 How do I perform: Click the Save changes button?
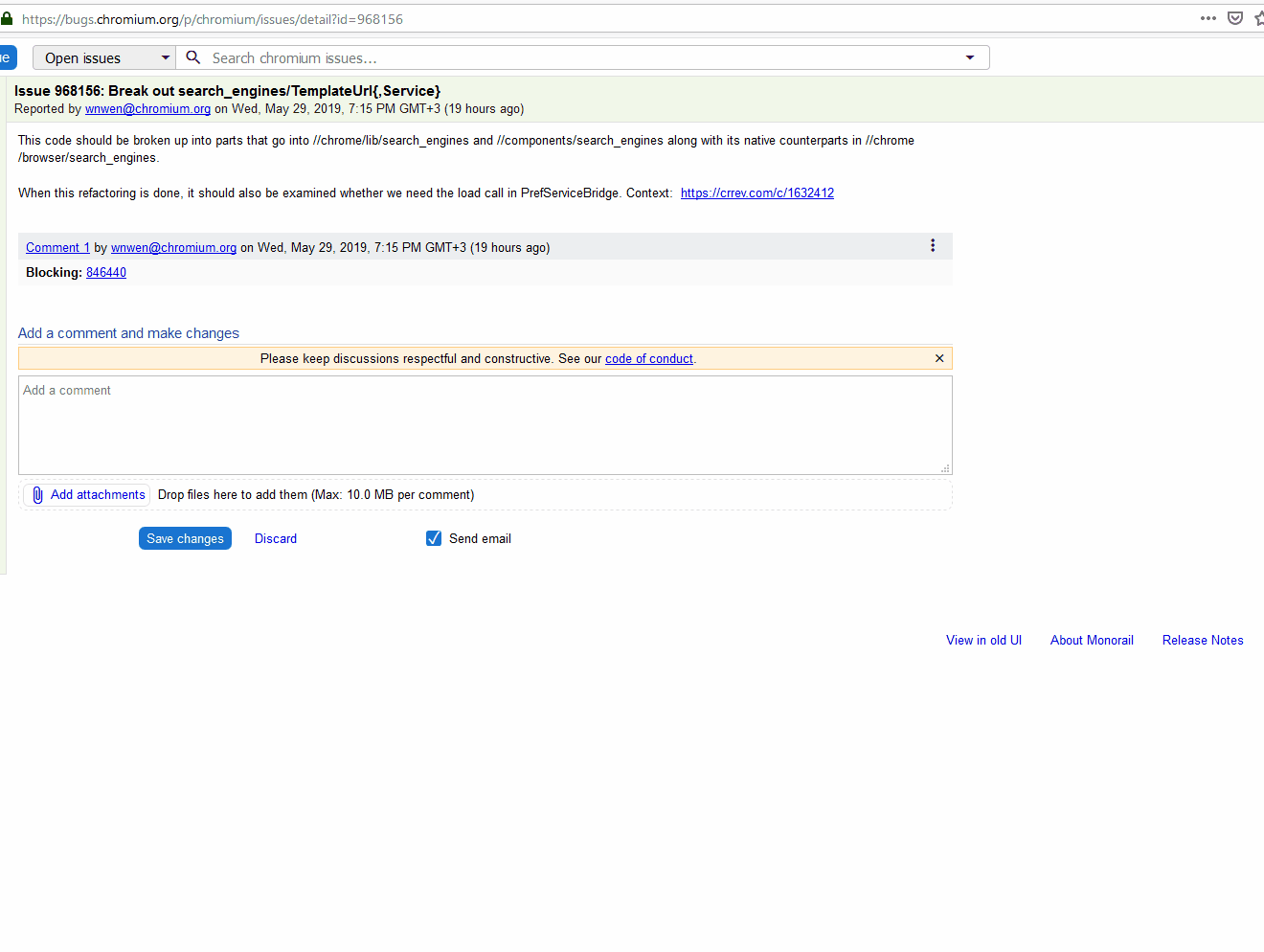click(x=185, y=538)
